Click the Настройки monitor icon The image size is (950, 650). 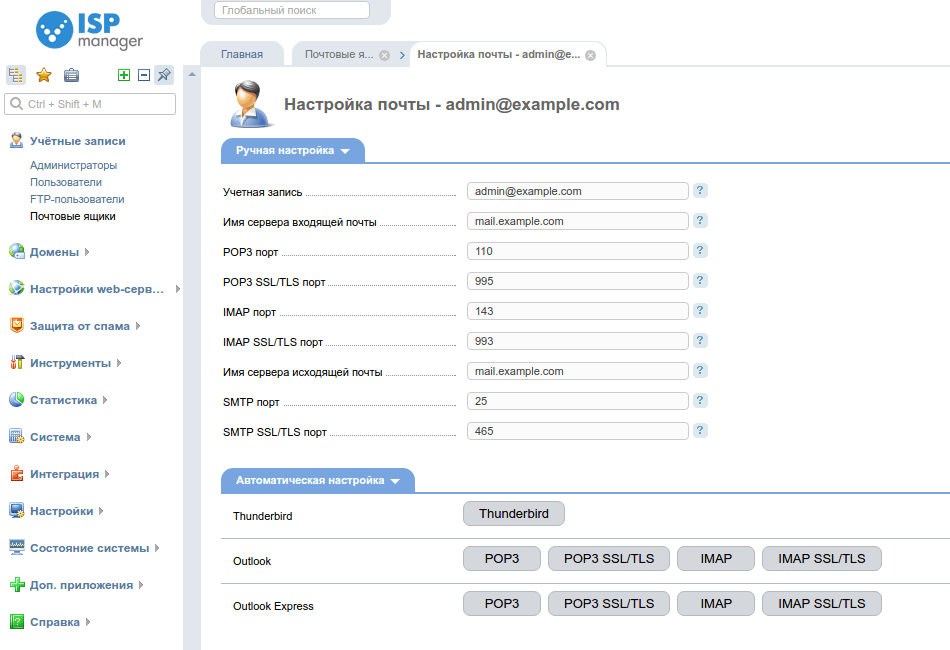point(16,510)
